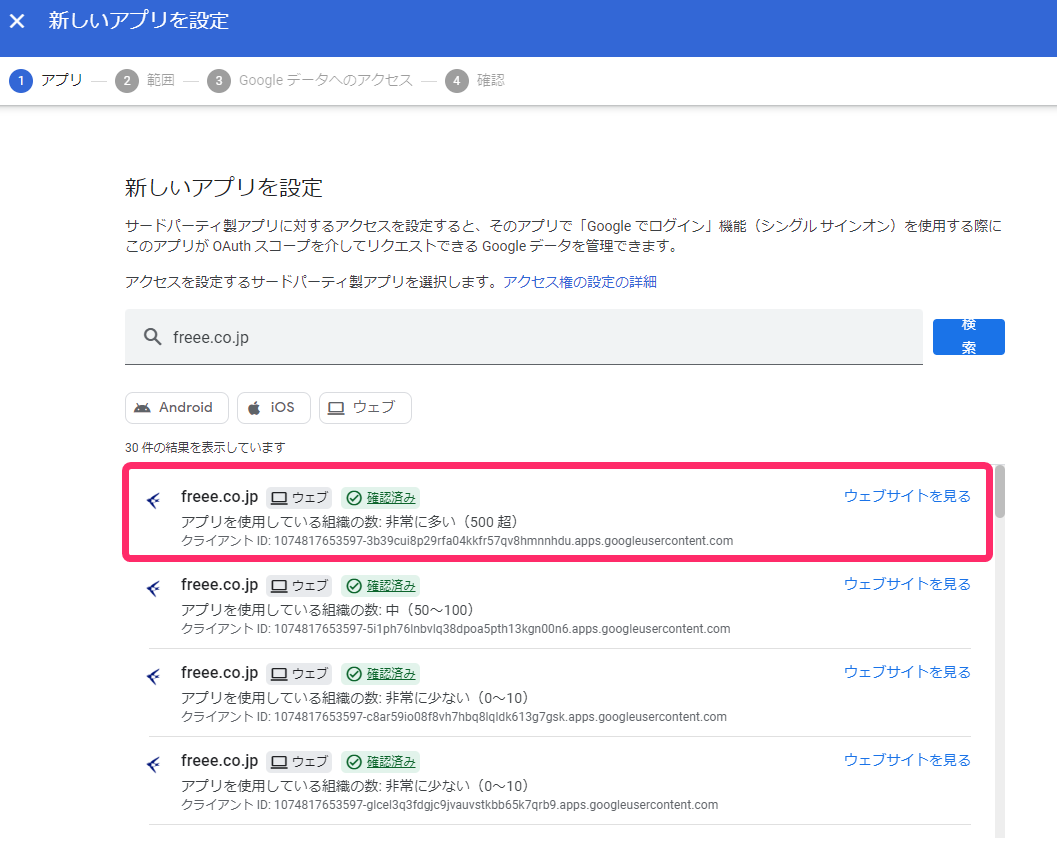Click client ID containing glcel3q3fdgjc9jvauvstkbb65k7qrb9
Screen dimensions: 1057x865
point(450,805)
